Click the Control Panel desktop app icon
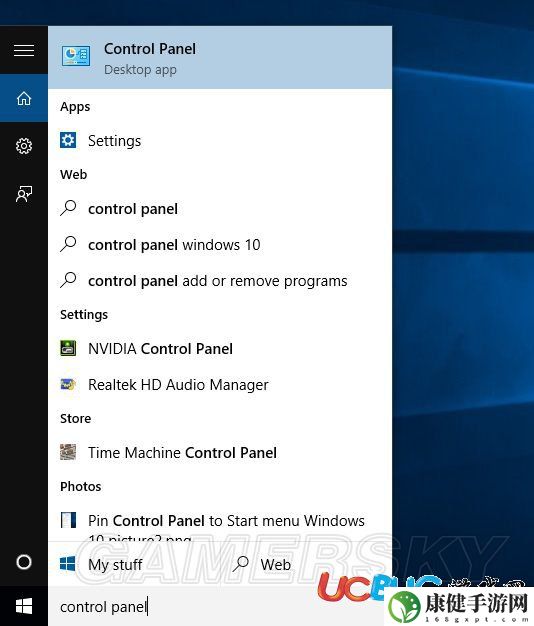534x626 pixels. coord(76,56)
